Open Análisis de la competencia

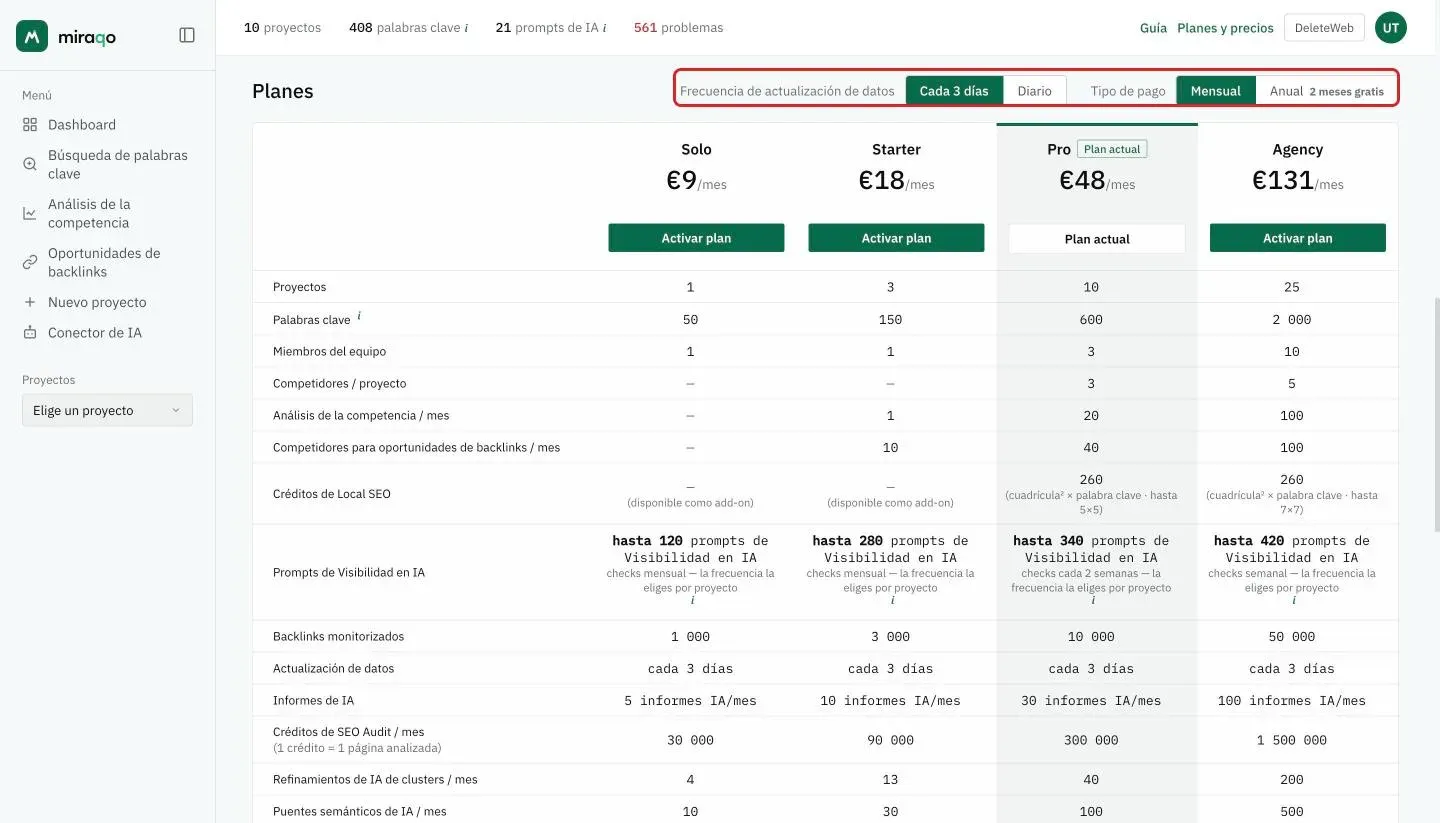click(x=89, y=213)
